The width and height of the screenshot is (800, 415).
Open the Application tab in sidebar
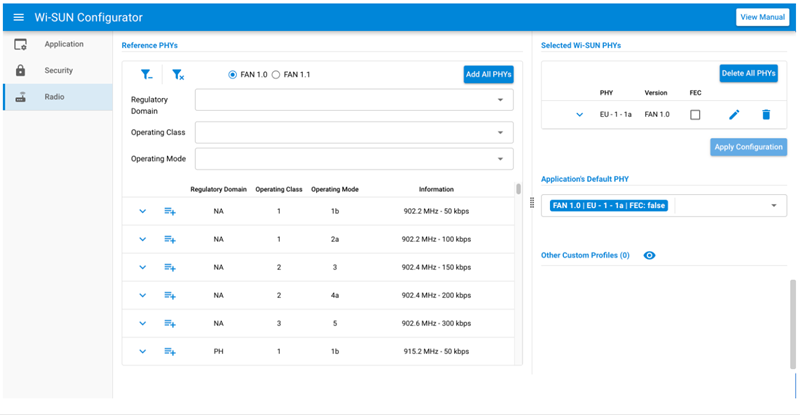click(x=63, y=44)
